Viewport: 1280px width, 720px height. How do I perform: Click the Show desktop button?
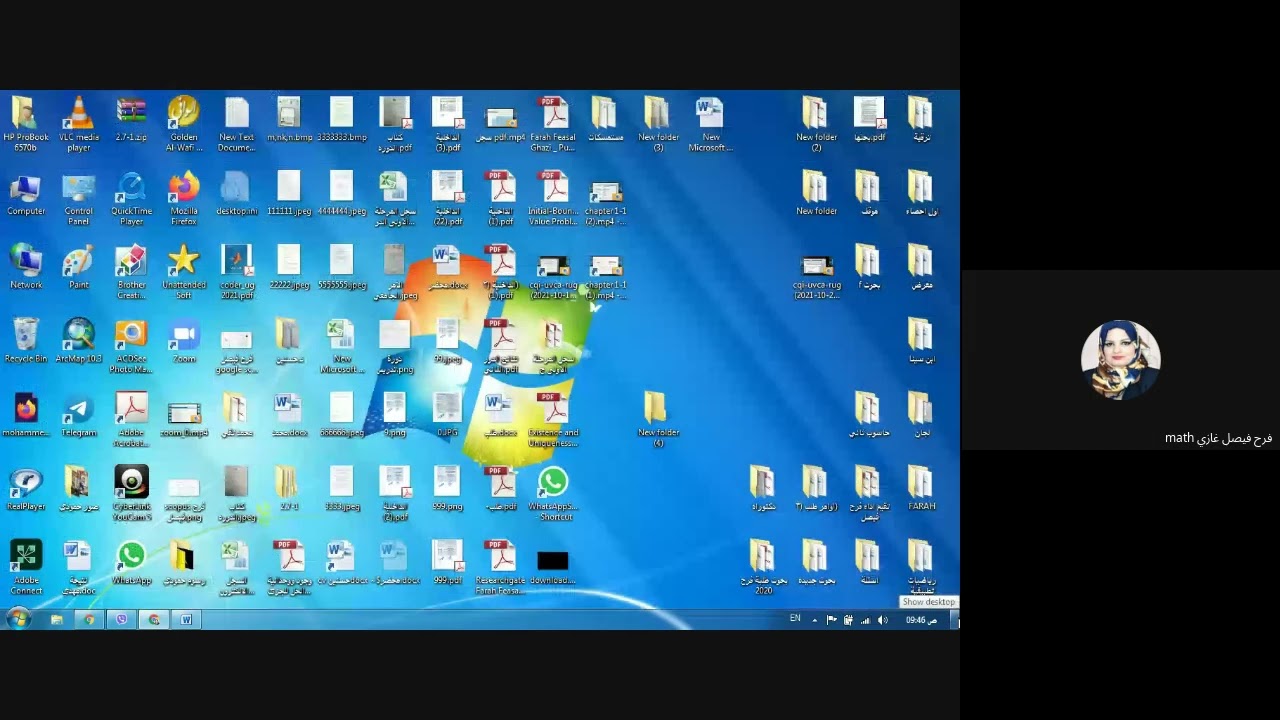tap(955, 620)
